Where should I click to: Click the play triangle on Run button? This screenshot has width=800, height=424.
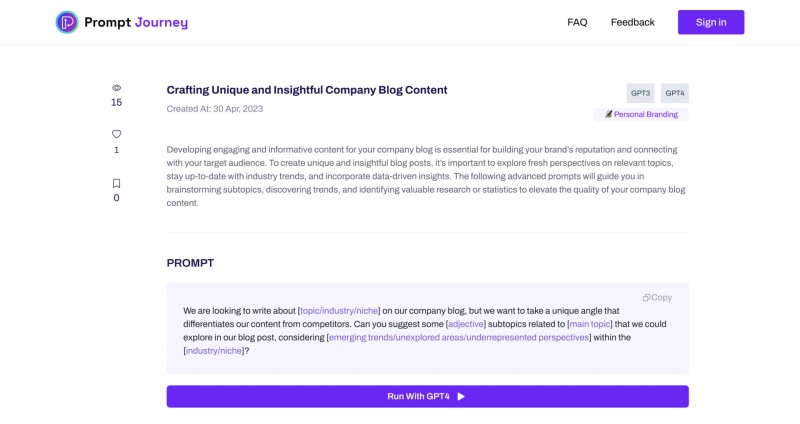click(x=461, y=396)
